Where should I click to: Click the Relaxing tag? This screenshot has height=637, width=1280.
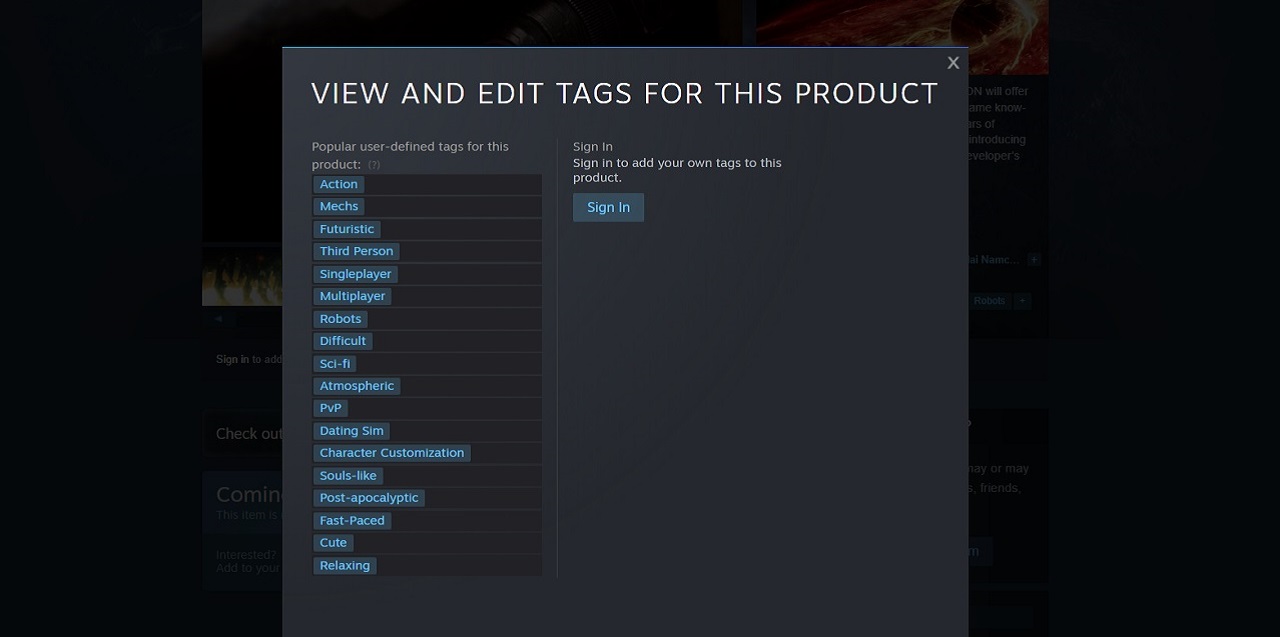344,566
